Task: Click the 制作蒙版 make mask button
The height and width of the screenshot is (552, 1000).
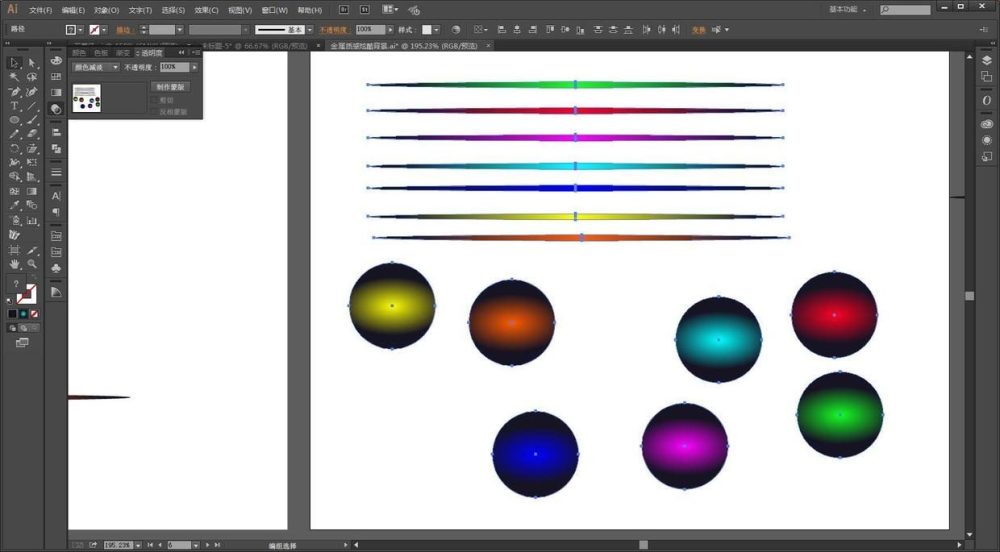Action: pyautogui.click(x=171, y=87)
